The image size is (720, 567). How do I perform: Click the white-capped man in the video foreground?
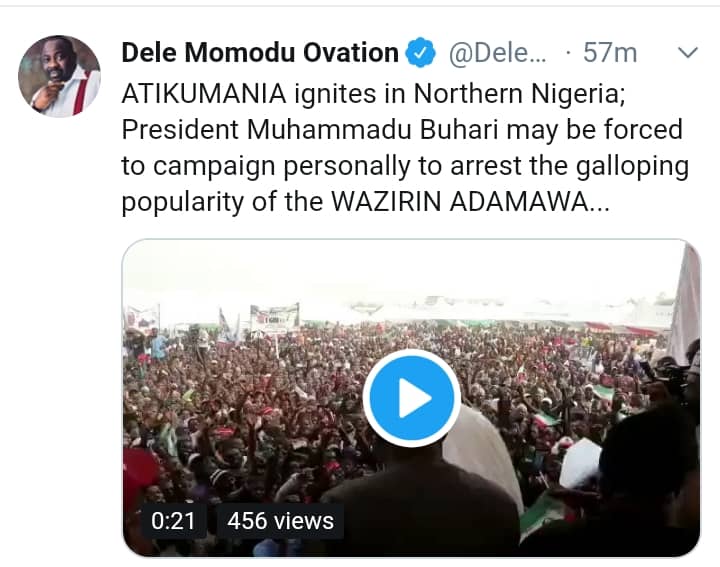(483, 448)
